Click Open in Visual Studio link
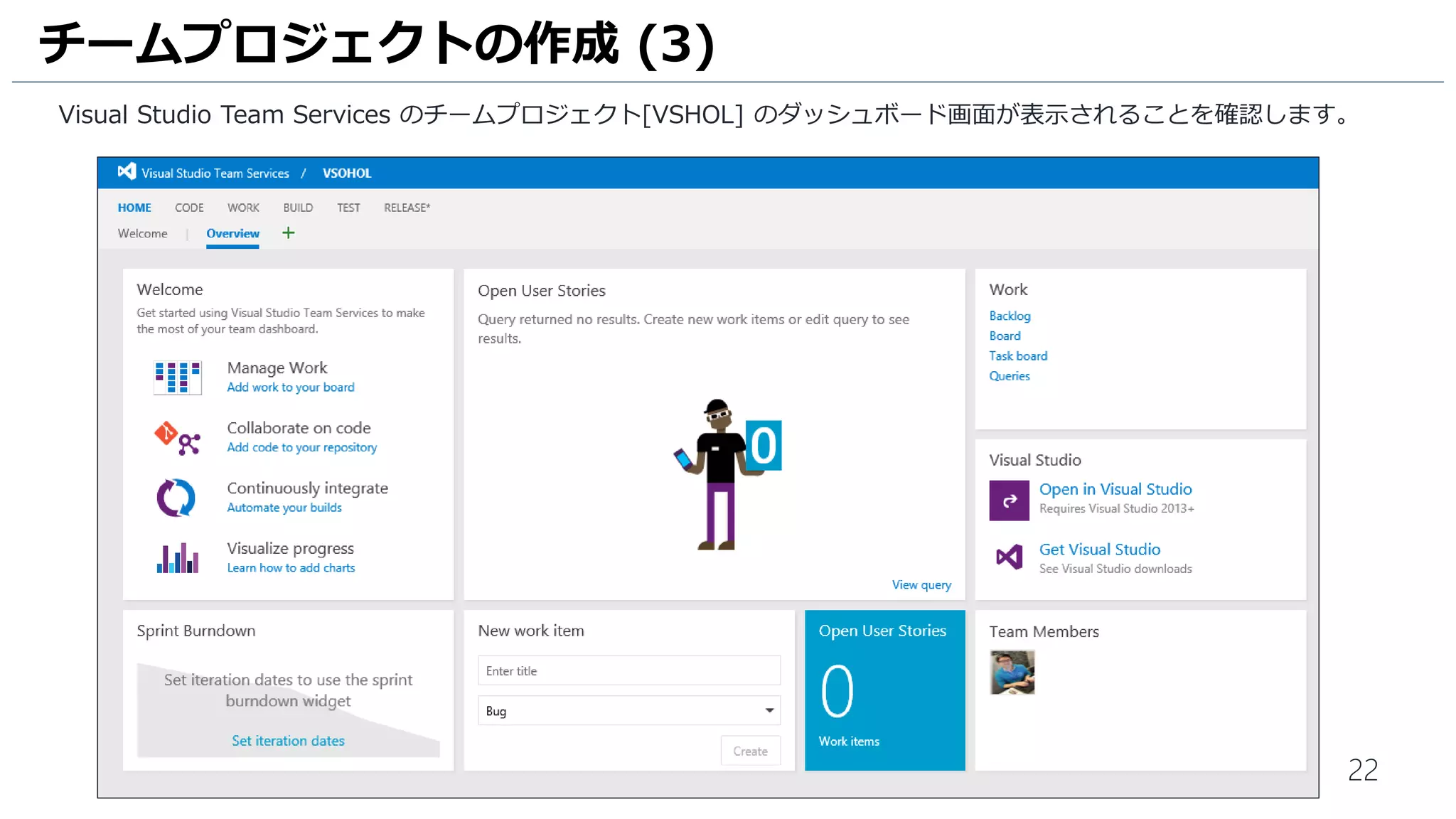 click(1115, 489)
